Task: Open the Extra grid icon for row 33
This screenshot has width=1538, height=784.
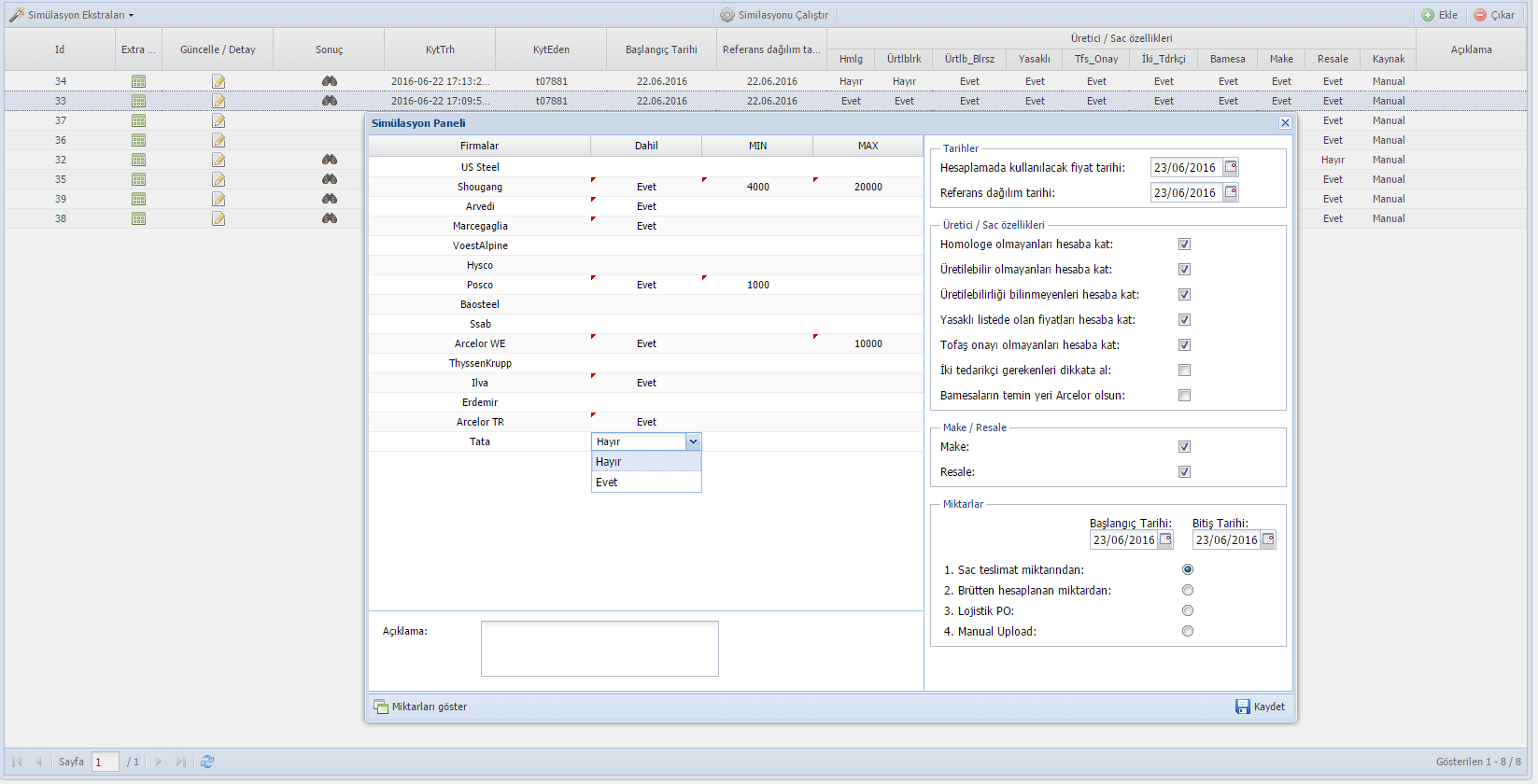Action: [138, 101]
